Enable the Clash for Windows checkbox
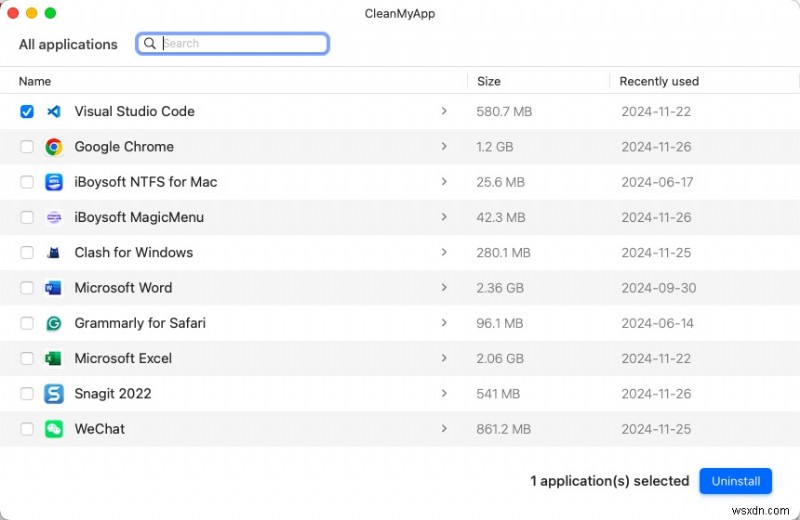This screenshot has height=520, width=800. pos(27,253)
